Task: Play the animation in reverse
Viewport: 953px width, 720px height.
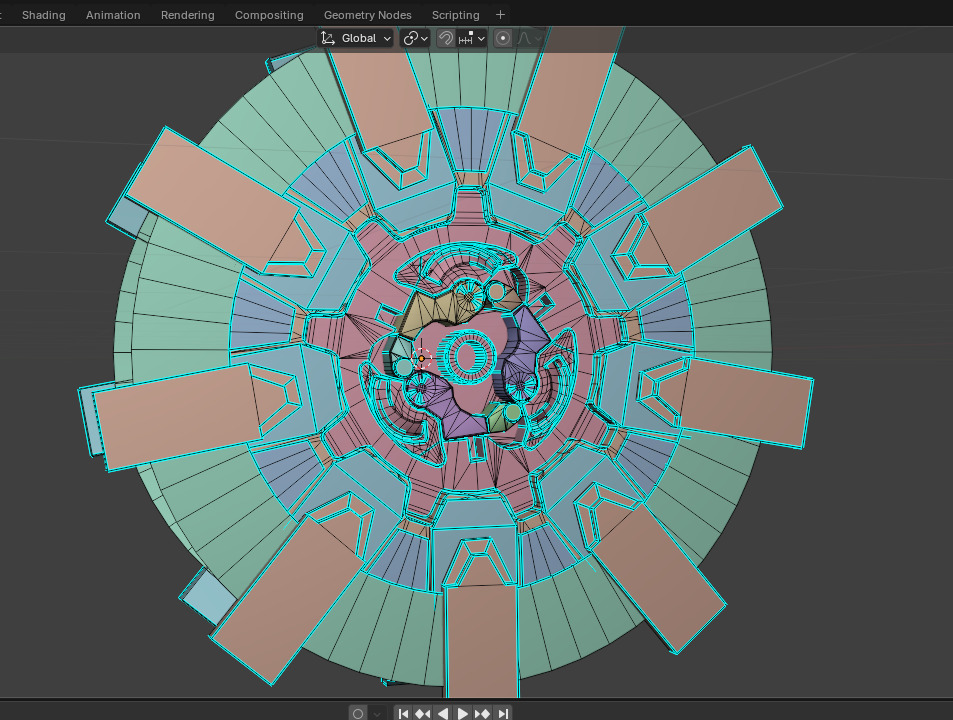Action: (x=442, y=713)
